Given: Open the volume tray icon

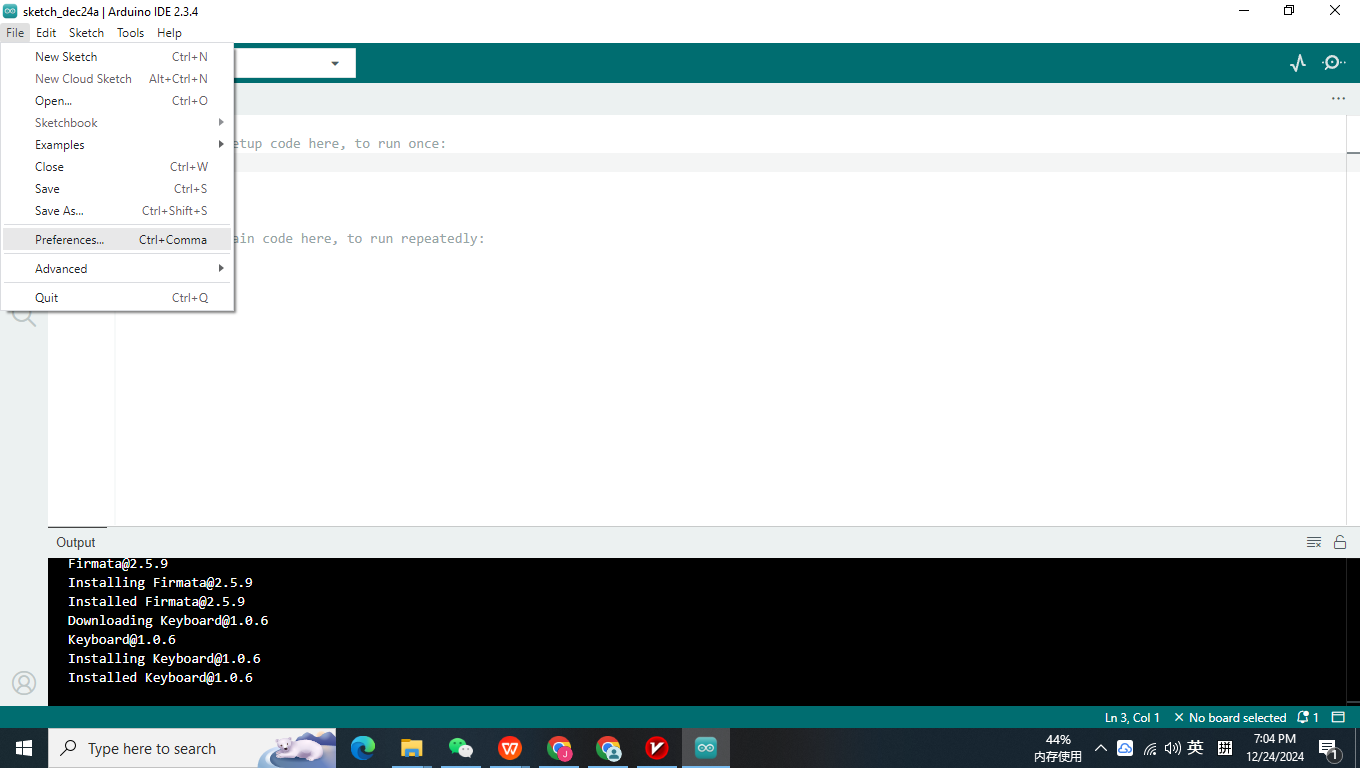Looking at the screenshot, I should [1172, 748].
